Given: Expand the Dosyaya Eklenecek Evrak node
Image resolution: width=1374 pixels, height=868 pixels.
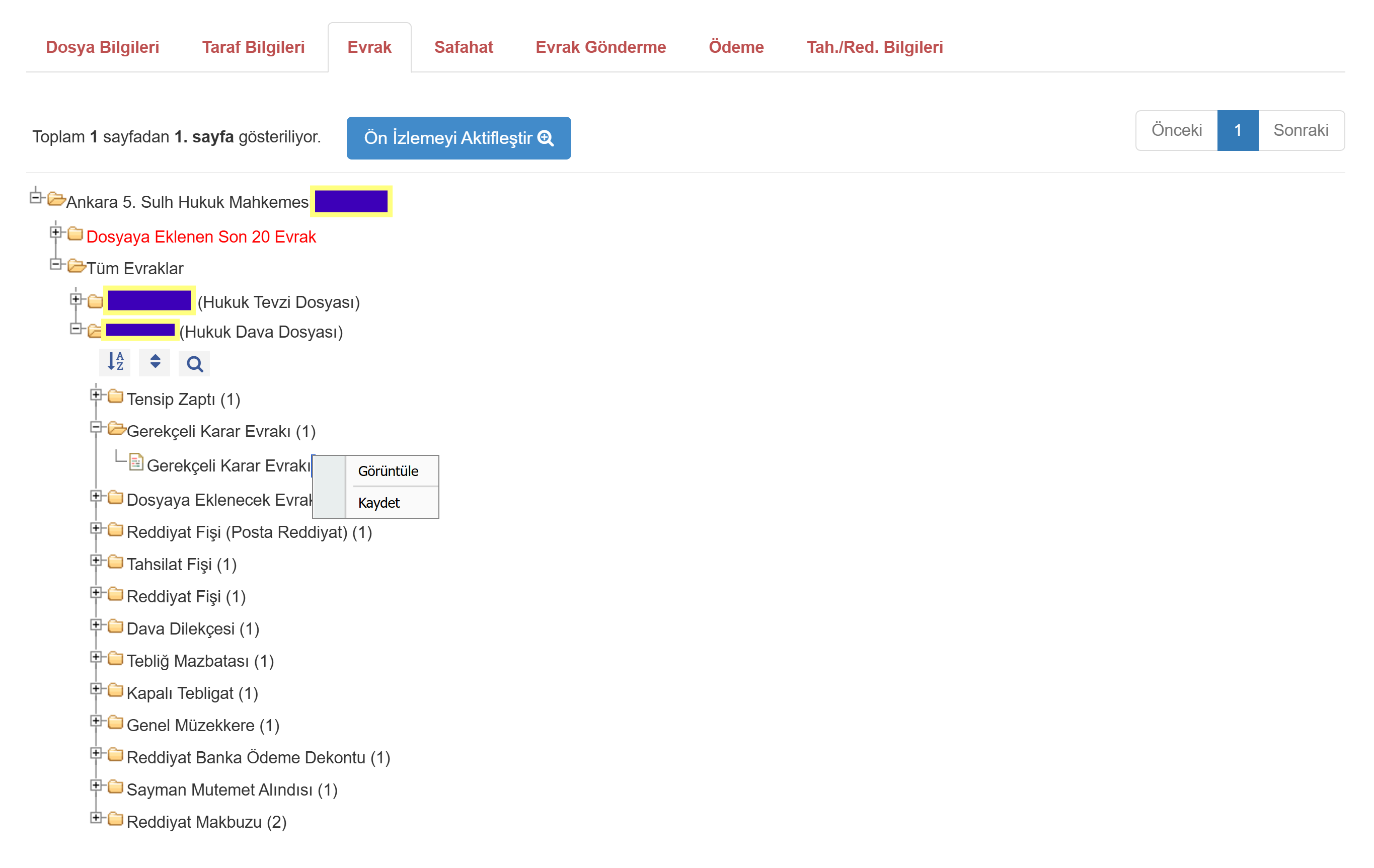Looking at the screenshot, I should (x=96, y=496).
